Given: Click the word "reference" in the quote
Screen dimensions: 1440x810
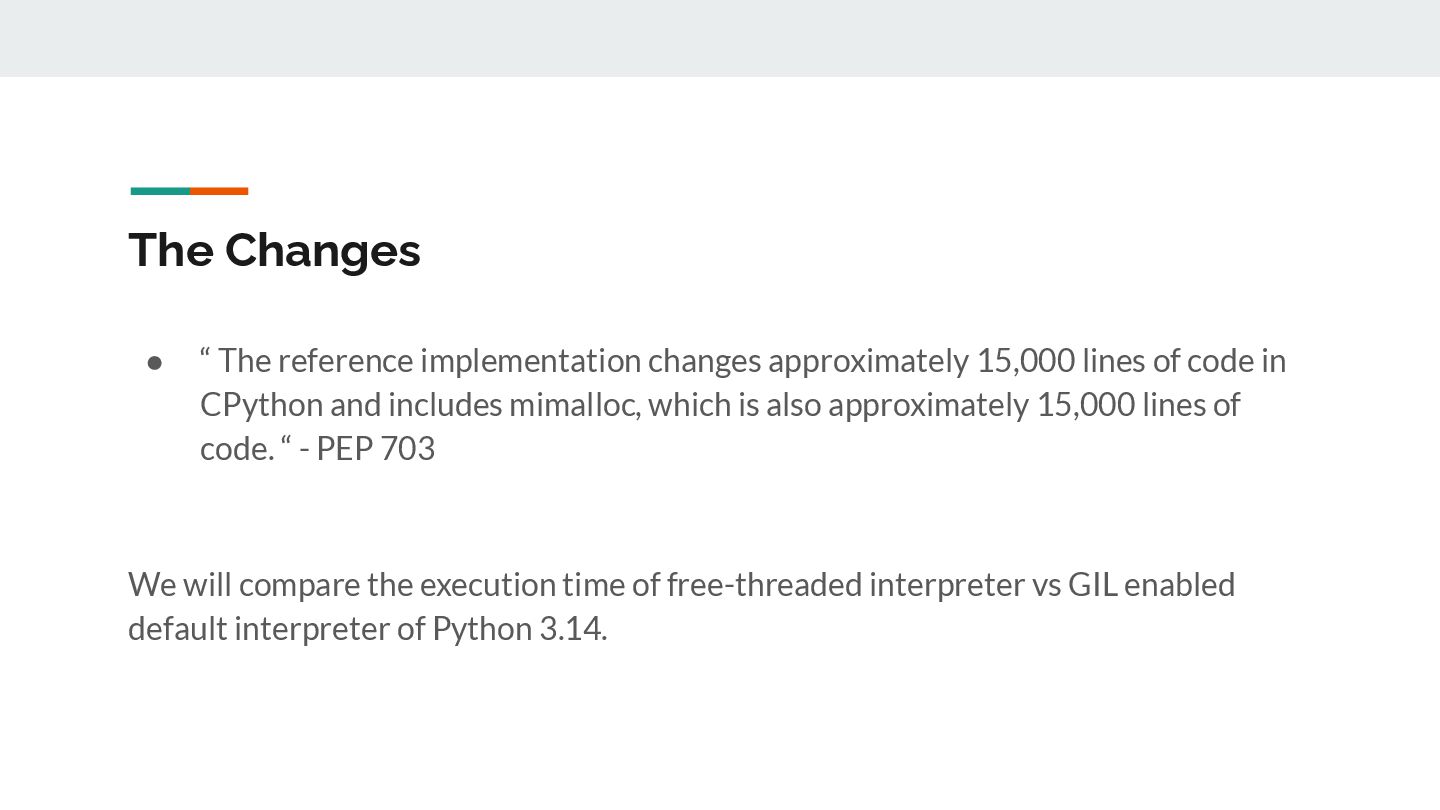Looking at the screenshot, I should pos(345,360).
